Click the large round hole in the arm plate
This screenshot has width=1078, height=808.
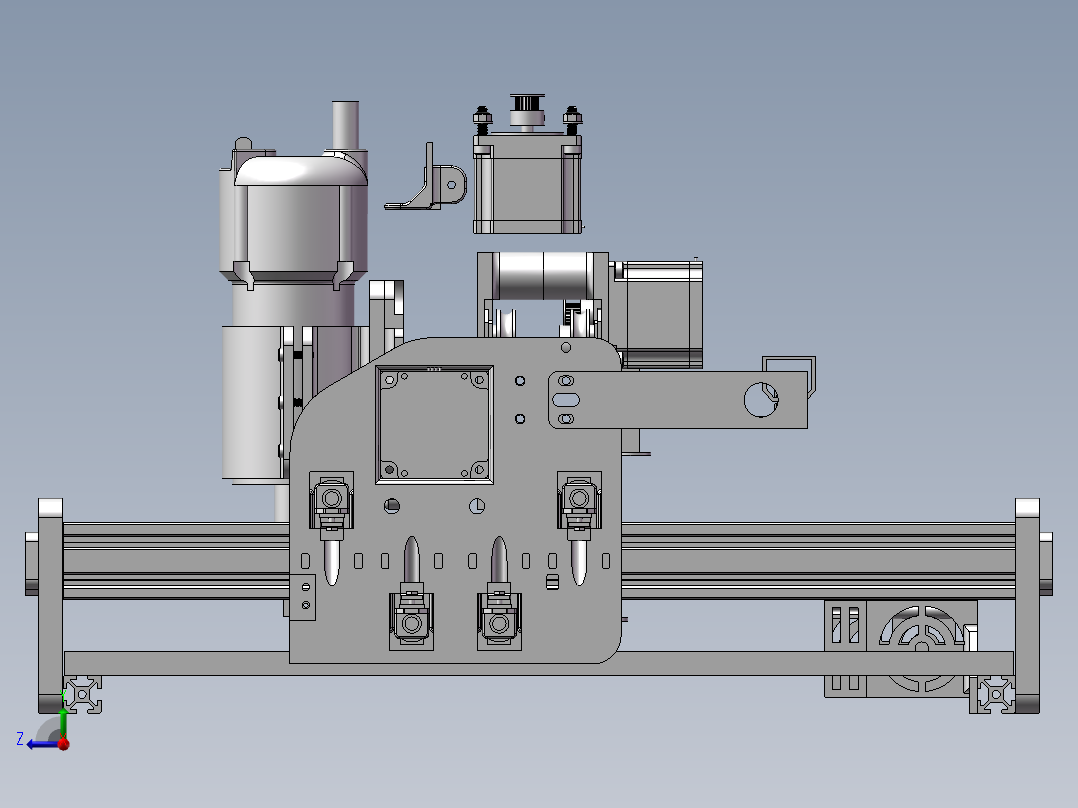(761, 400)
